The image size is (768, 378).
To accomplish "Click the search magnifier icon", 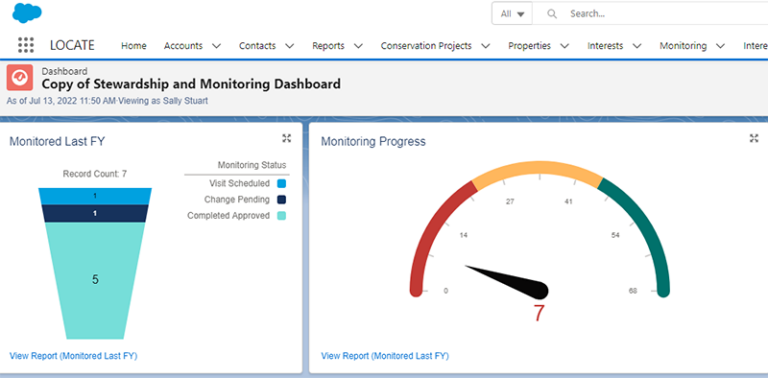I will click(x=552, y=14).
